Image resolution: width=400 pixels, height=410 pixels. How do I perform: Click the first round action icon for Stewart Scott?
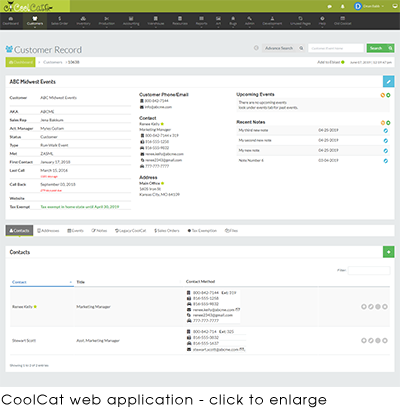[x=364, y=340]
